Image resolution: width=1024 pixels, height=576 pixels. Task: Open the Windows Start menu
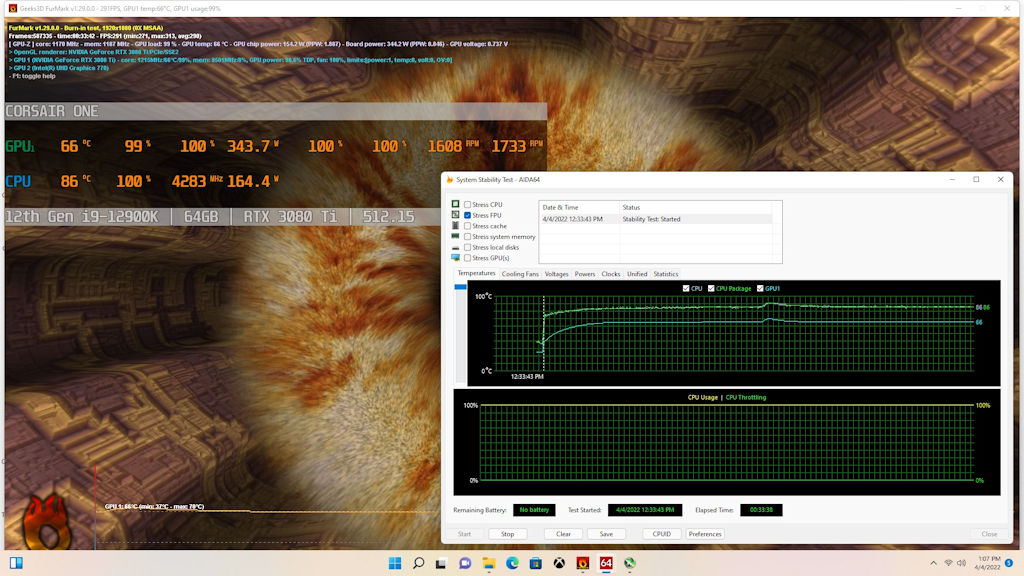pos(395,563)
